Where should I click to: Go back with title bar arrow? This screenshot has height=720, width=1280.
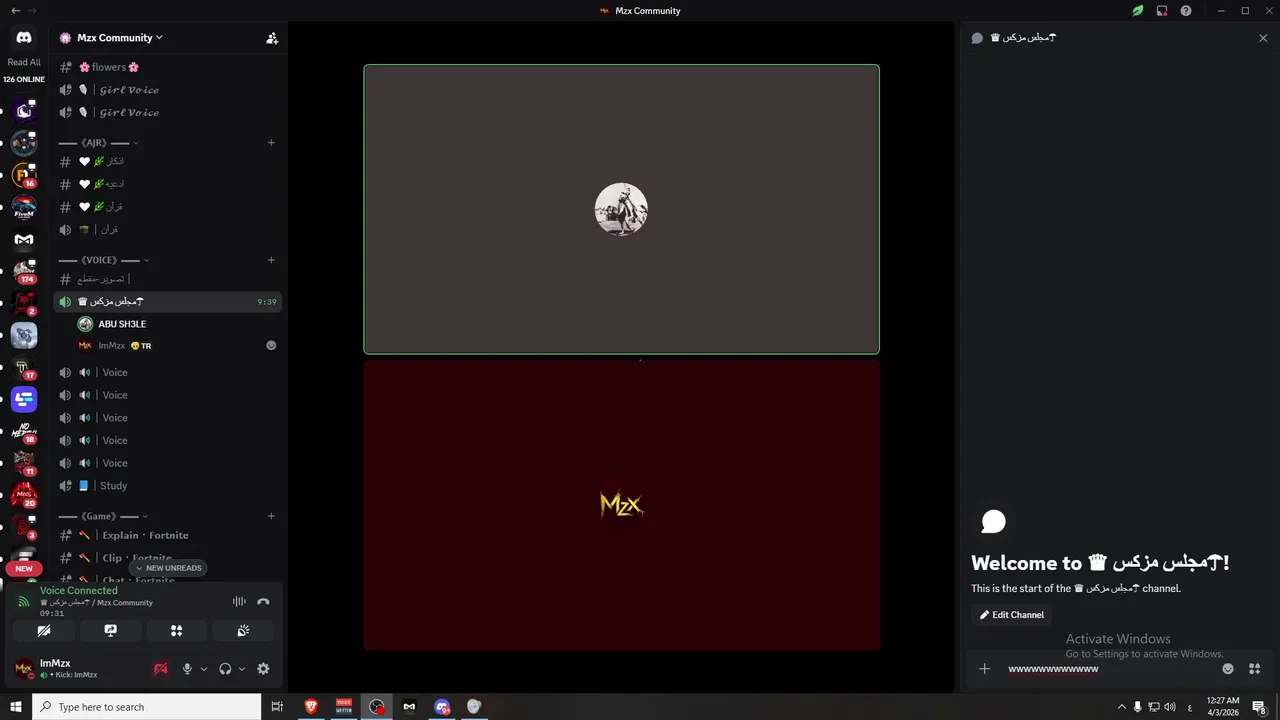click(x=15, y=11)
